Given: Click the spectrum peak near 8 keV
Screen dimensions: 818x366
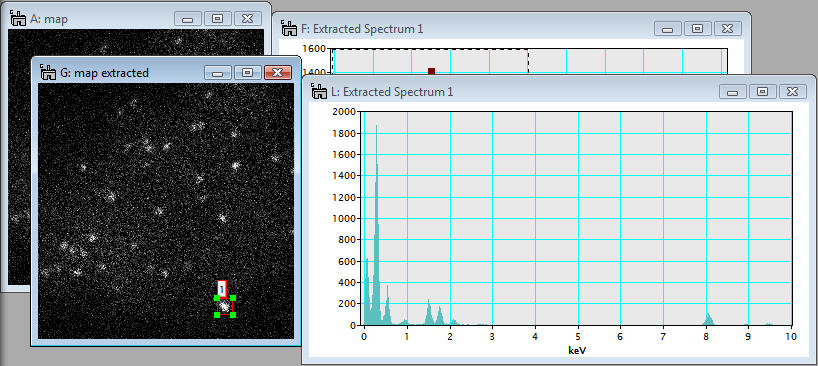Looking at the screenshot, I should pos(708,319).
